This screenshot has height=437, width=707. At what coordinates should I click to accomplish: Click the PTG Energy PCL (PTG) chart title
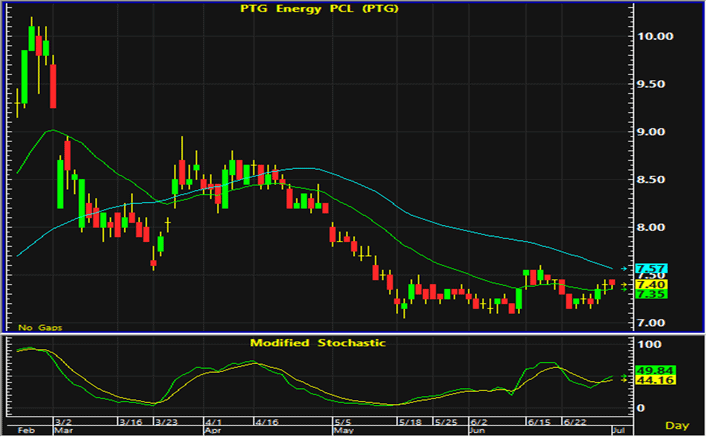tap(319, 9)
